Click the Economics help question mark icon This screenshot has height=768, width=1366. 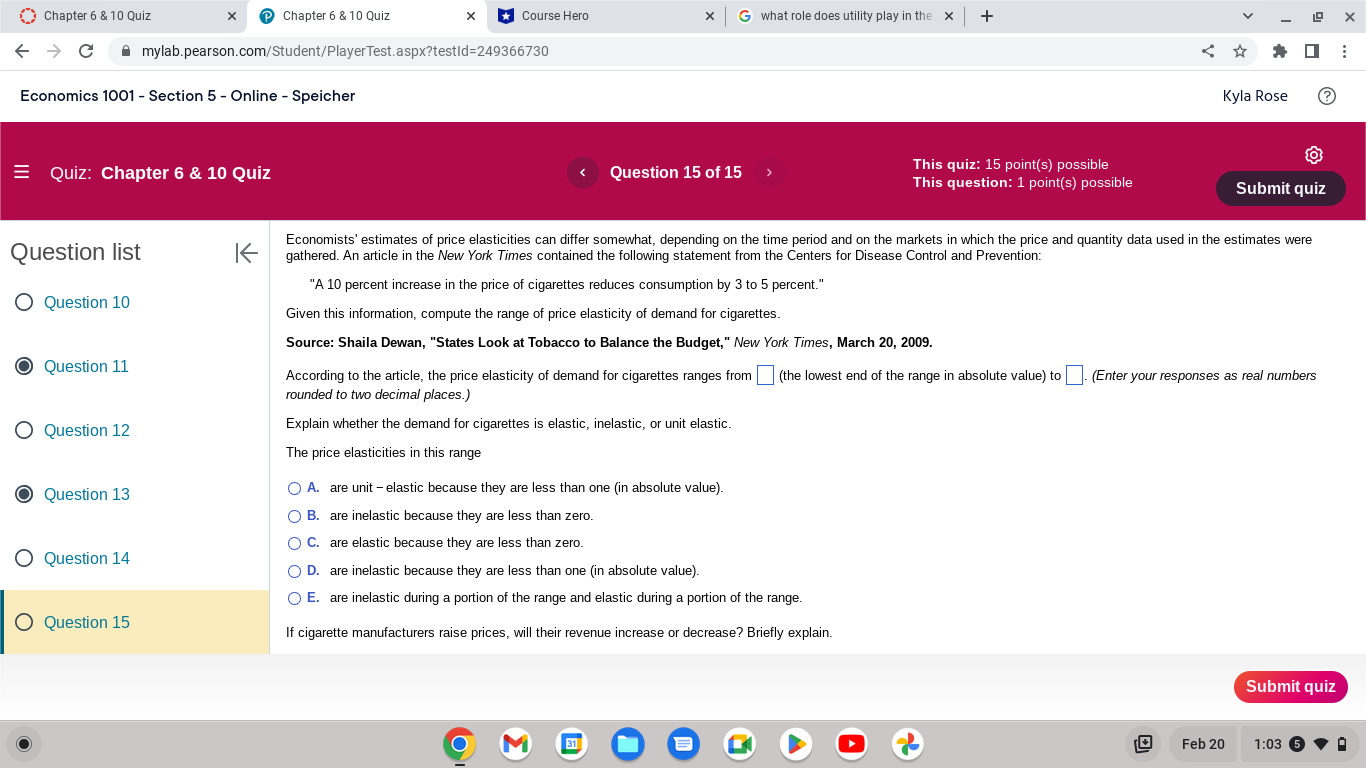[x=1327, y=96]
